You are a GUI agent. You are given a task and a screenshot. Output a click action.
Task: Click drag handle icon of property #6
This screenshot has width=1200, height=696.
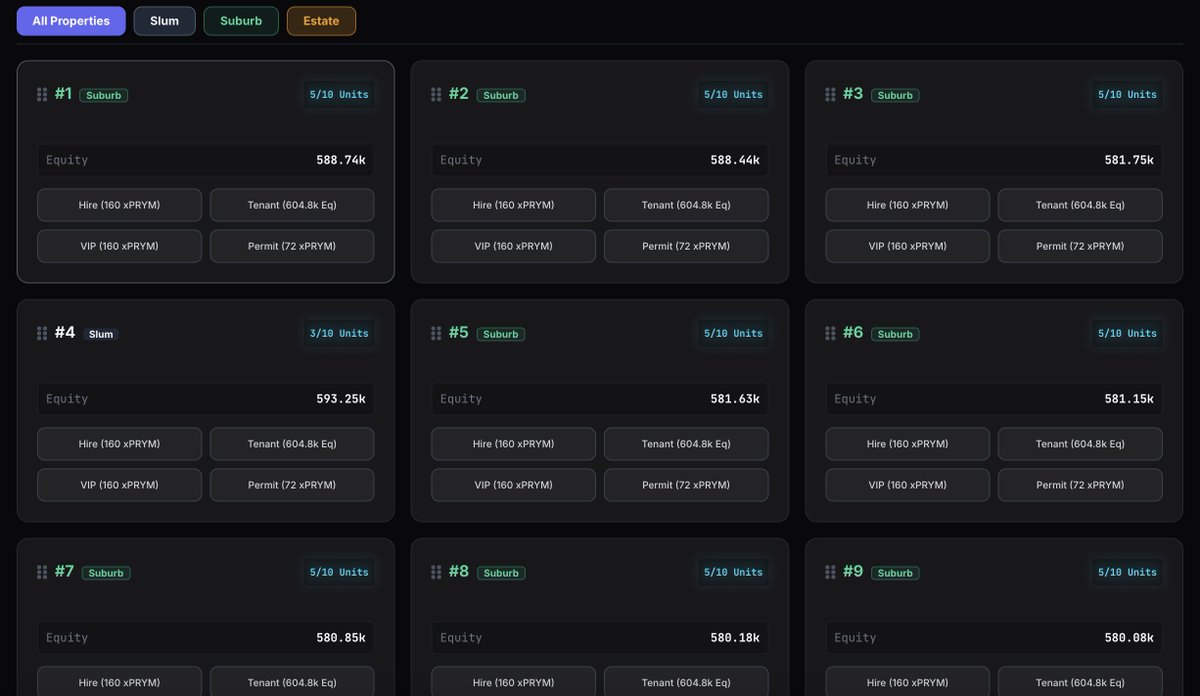[830, 334]
